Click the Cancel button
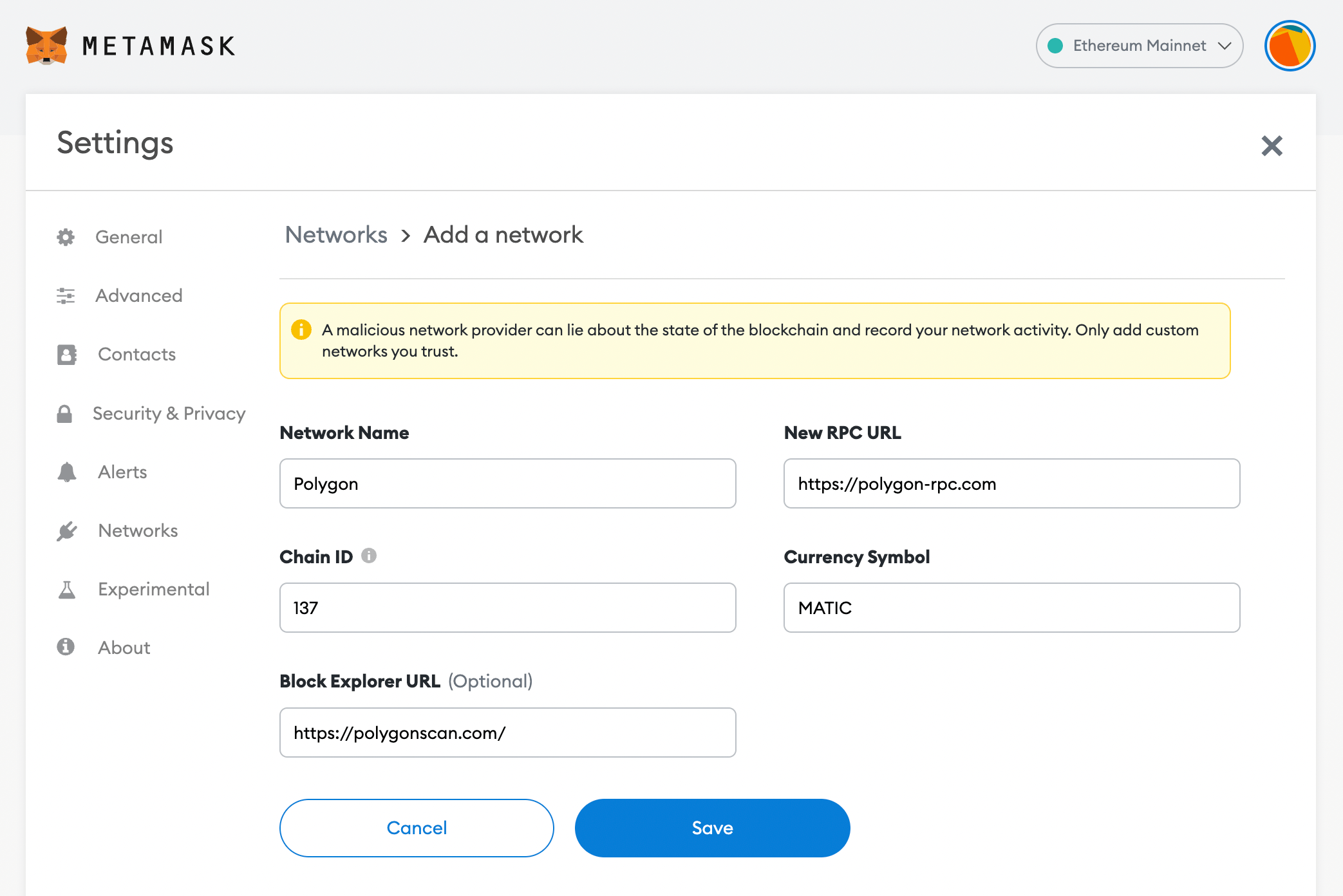 click(417, 828)
